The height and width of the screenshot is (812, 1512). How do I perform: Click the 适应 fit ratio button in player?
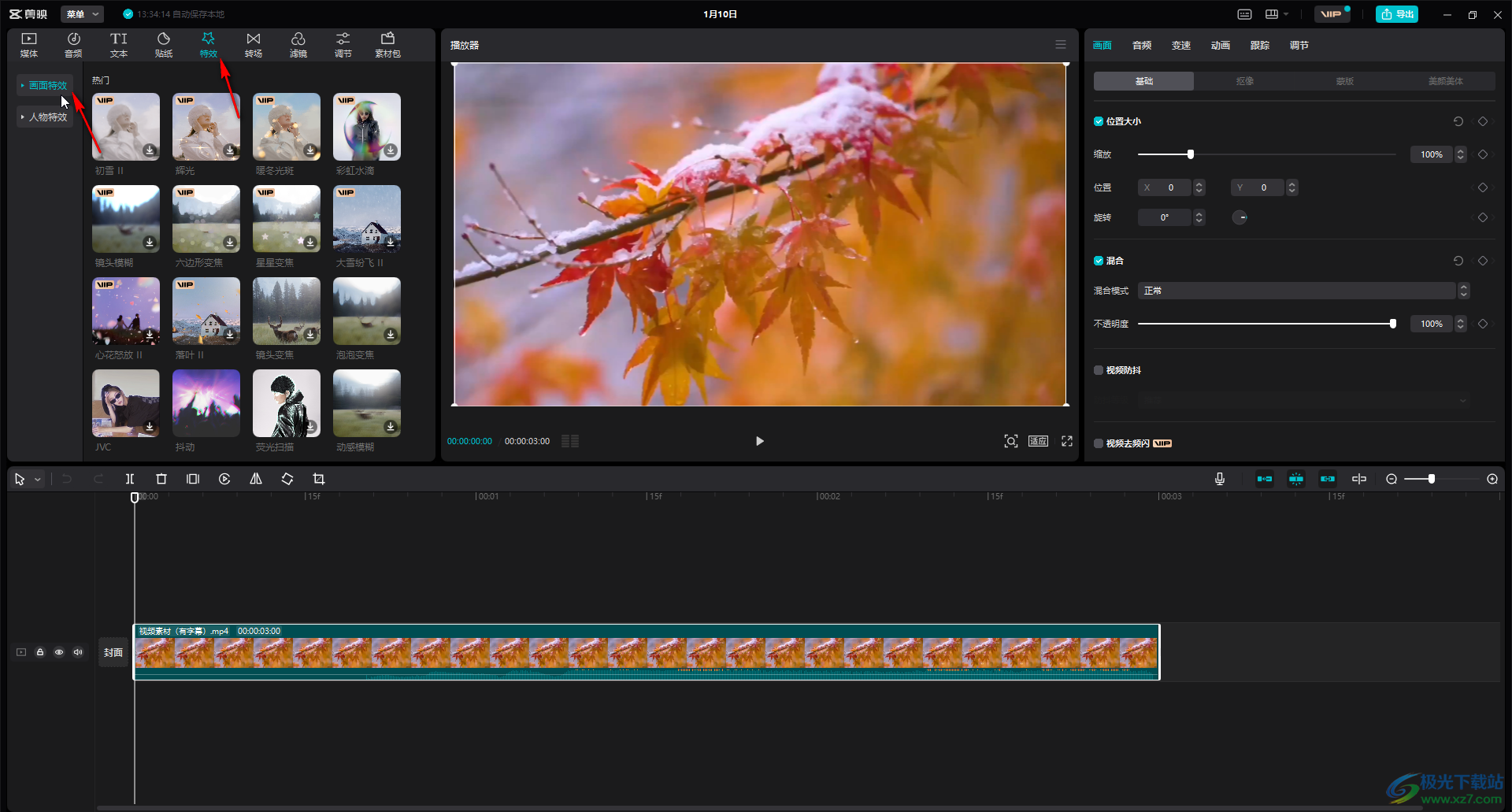click(1039, 441)
